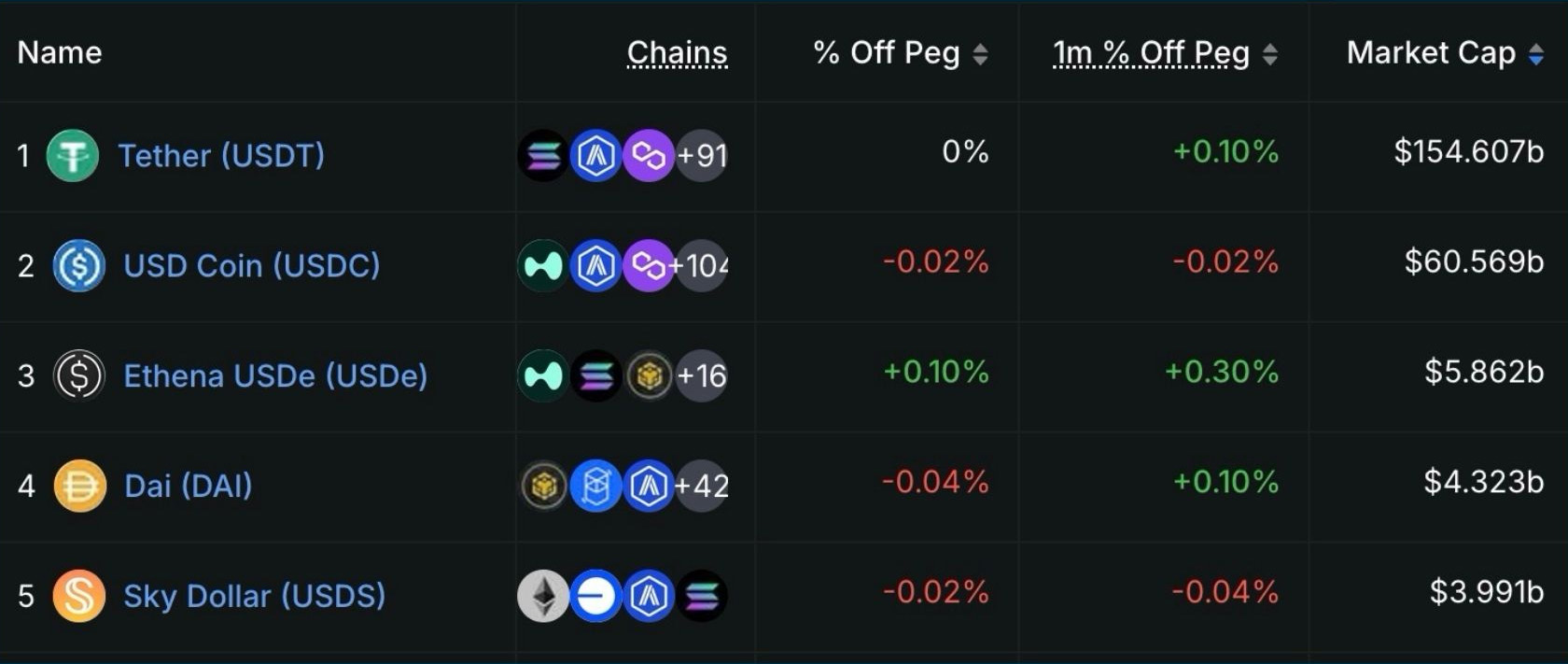1568x664 pixels.
Task: Click the Sky Dollar logo icon
Action: pos(79,596)
